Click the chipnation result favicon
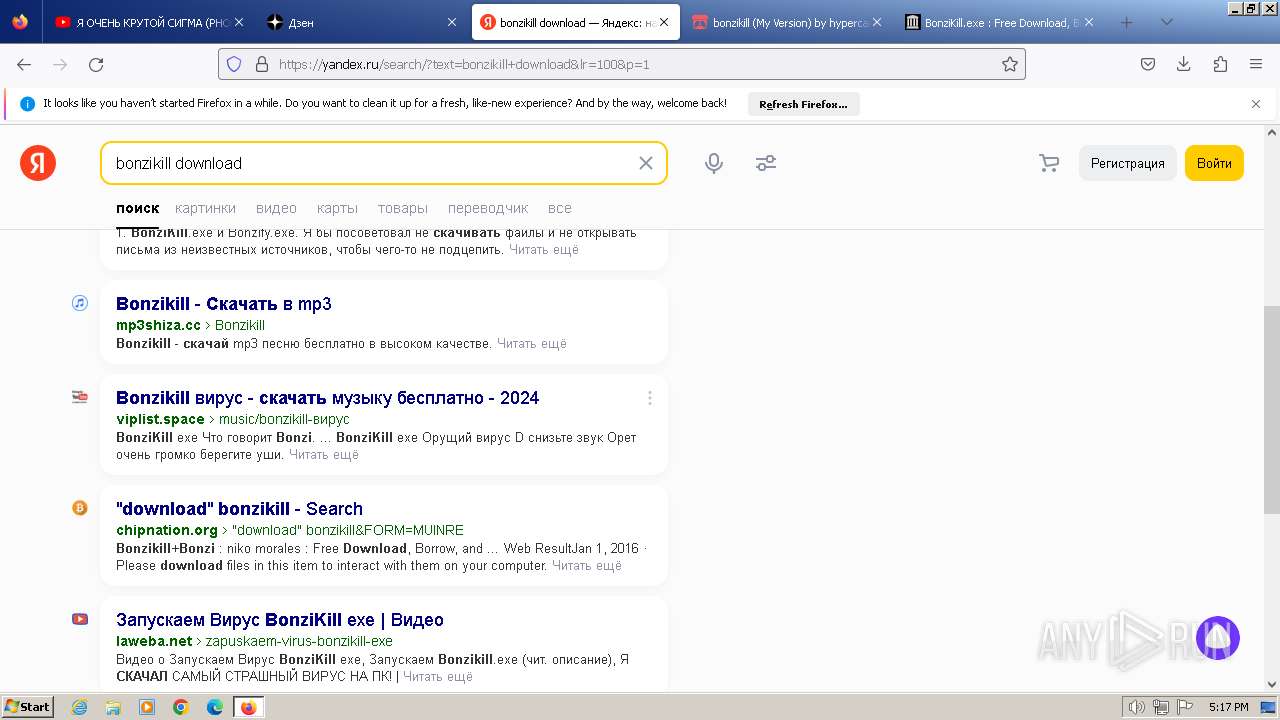This screenshot has height=720, width=1280. pyautogui.click(x=80, y=508)
